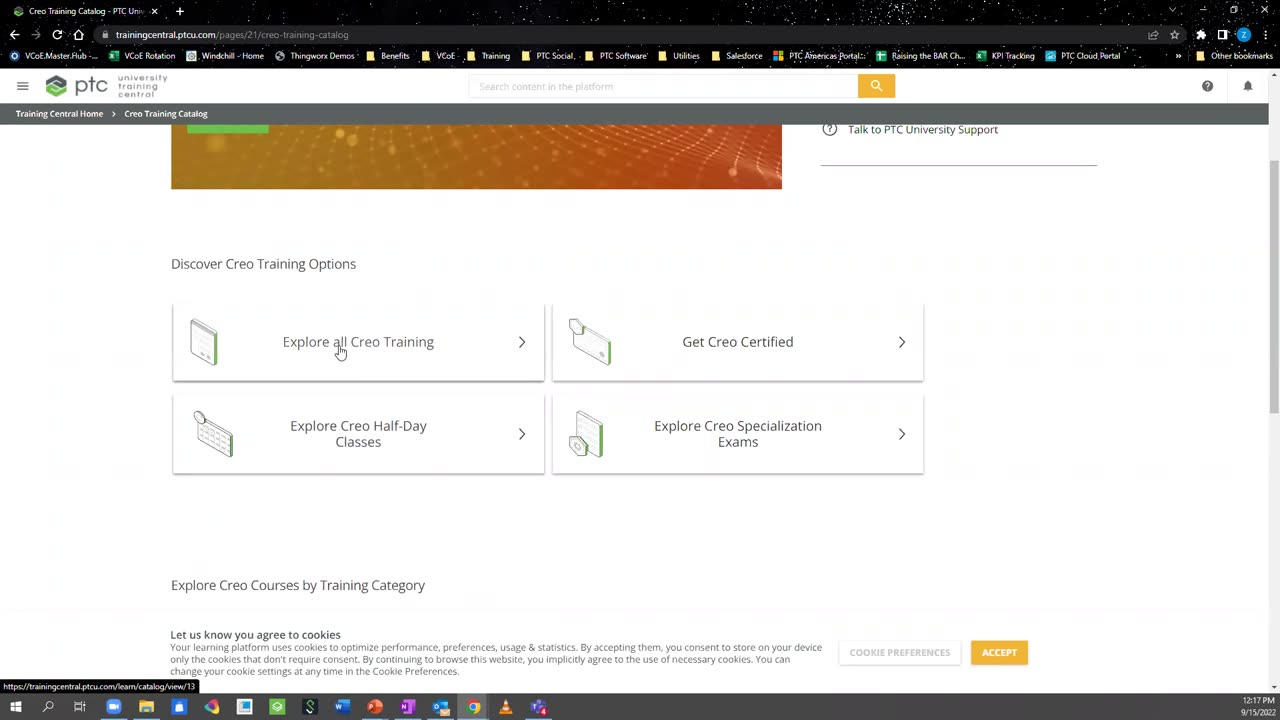This screenshot has width=1280, height=720.
Task: Open COOKIE PREFERENCES
Action: 900,653
